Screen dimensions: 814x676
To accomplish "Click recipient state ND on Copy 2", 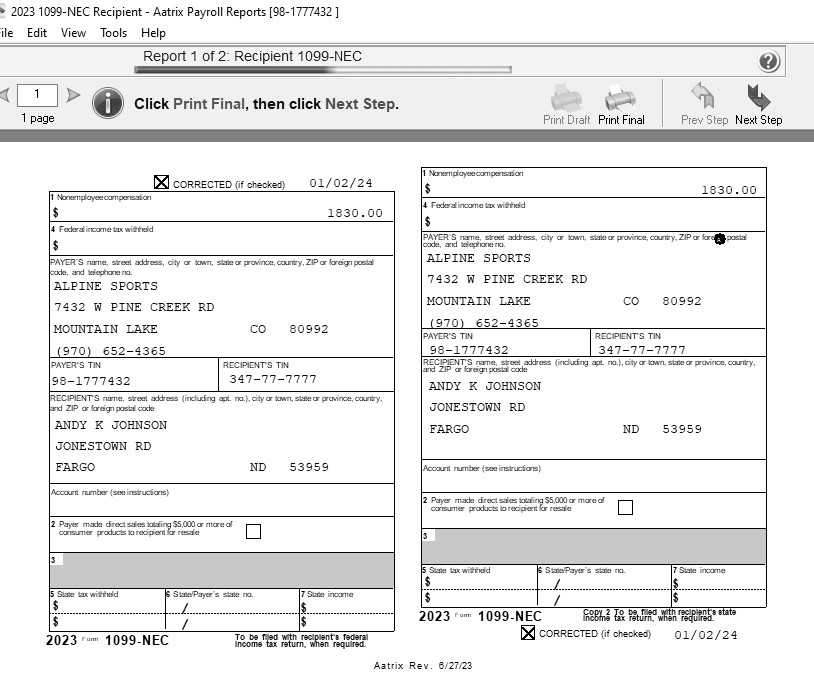I will [x=631, y=429].
